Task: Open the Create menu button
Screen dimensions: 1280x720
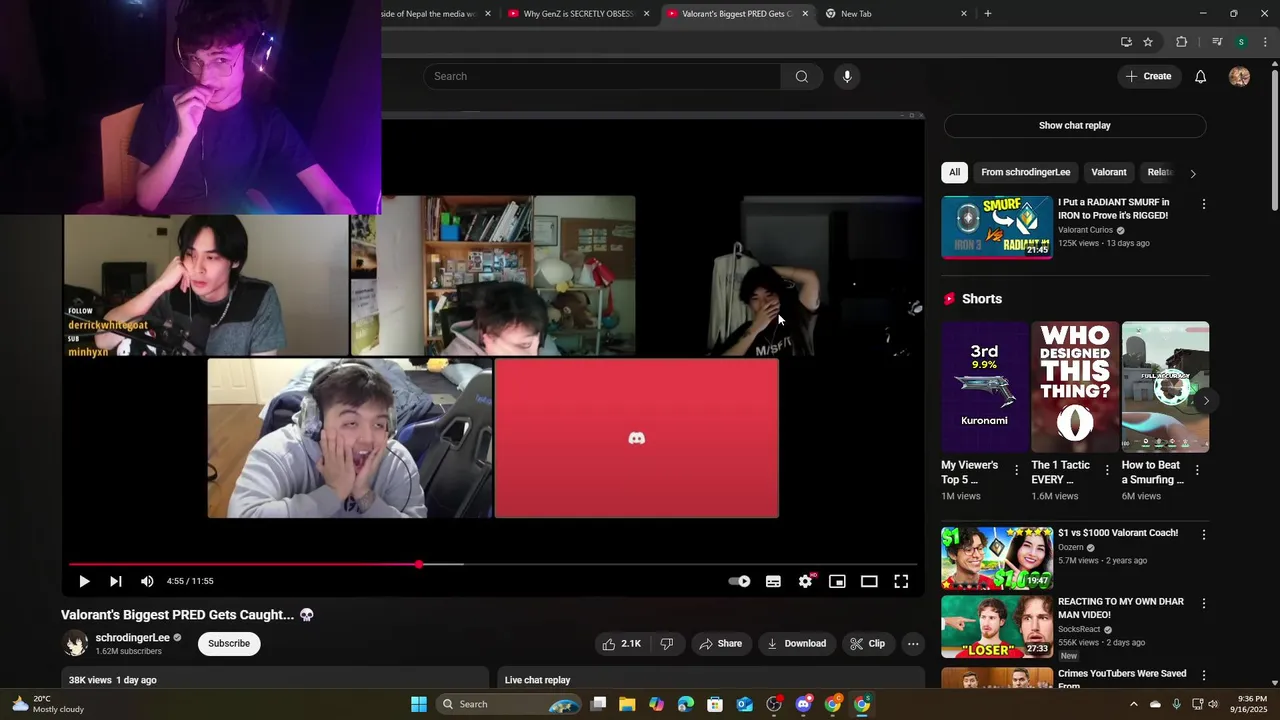Action: click(x=1148, y=76)
